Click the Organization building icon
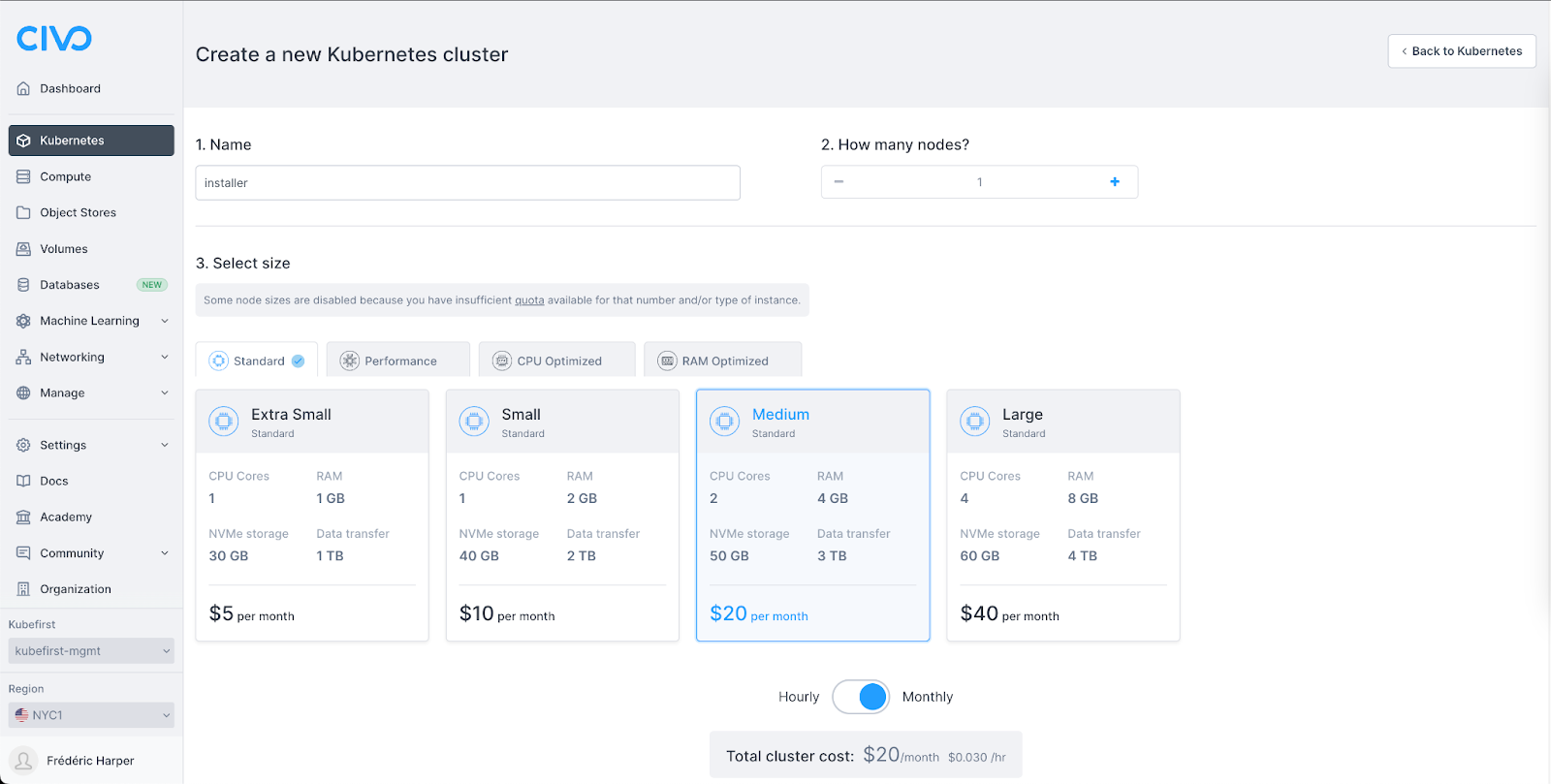1551x784 pixels. (x=23, y=589)
